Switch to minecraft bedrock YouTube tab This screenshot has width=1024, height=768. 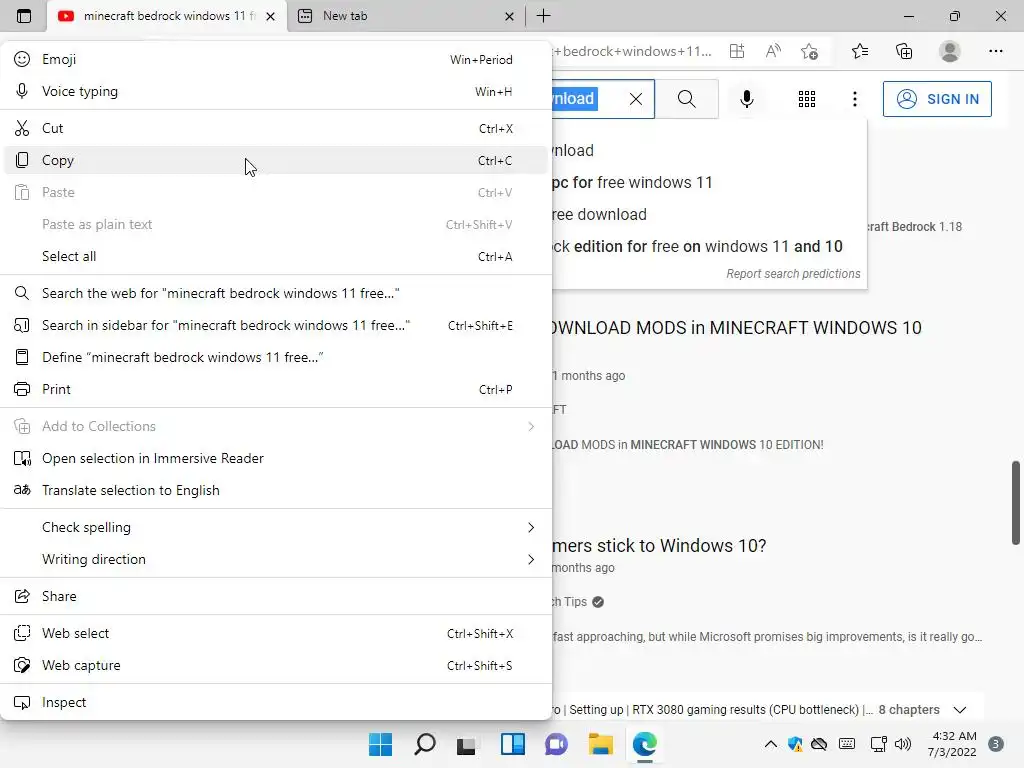pyautogui.click(x=167, y=16)
